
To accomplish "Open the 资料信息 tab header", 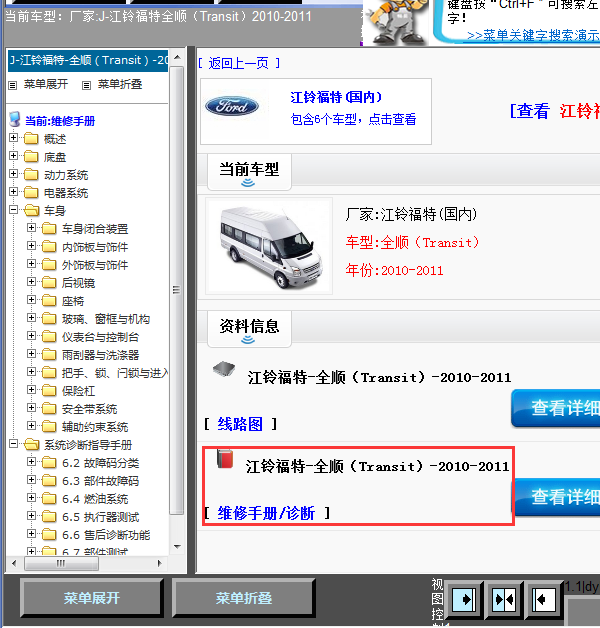I will pos(249,329).
